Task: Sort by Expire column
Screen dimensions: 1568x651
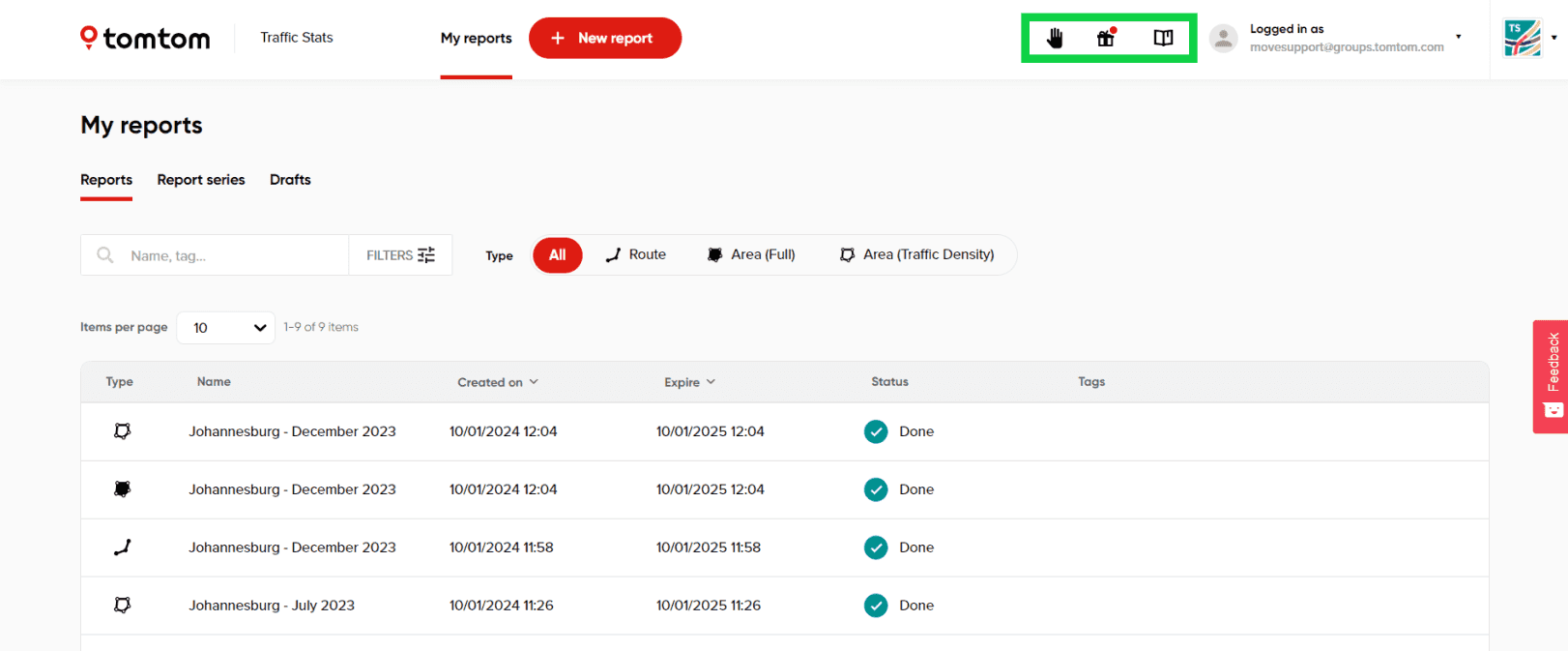Action: 689,382
